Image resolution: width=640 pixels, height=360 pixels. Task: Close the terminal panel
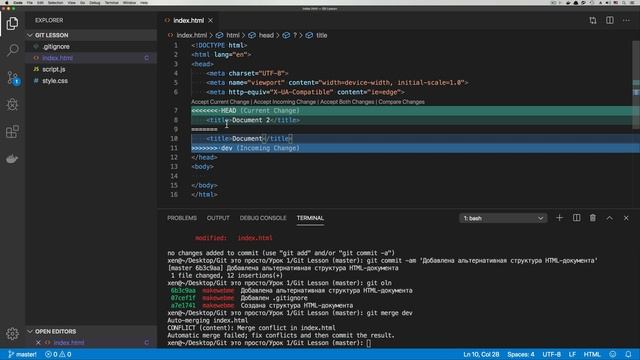pyautogui.click(x=626, y=218)
